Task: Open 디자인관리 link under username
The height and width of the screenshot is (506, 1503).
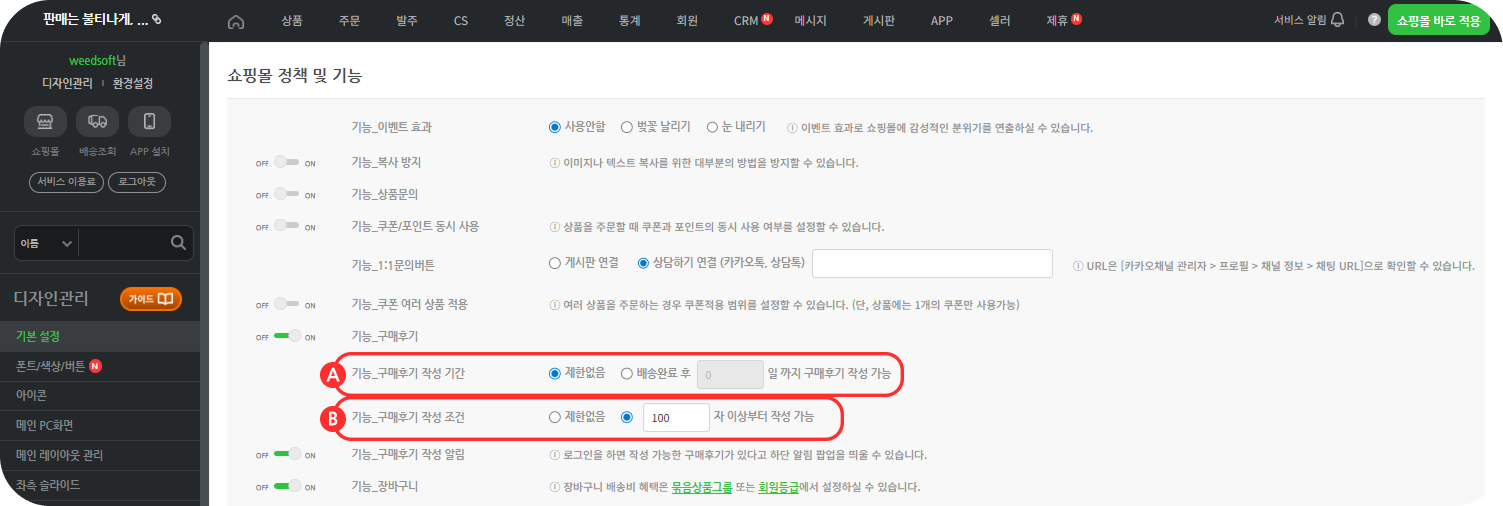Action: click(67, 83)
